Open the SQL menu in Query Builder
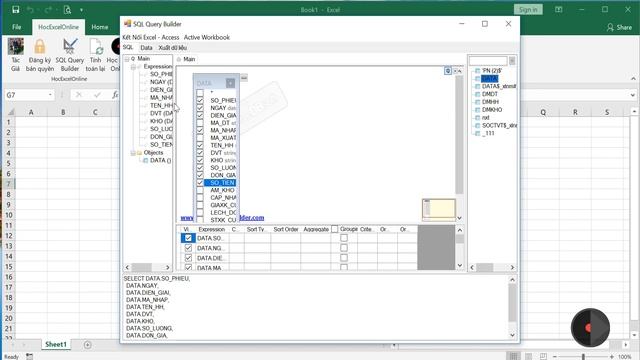Image resolution: width=640 pixels, height=360 pixels. pos(128,47)
